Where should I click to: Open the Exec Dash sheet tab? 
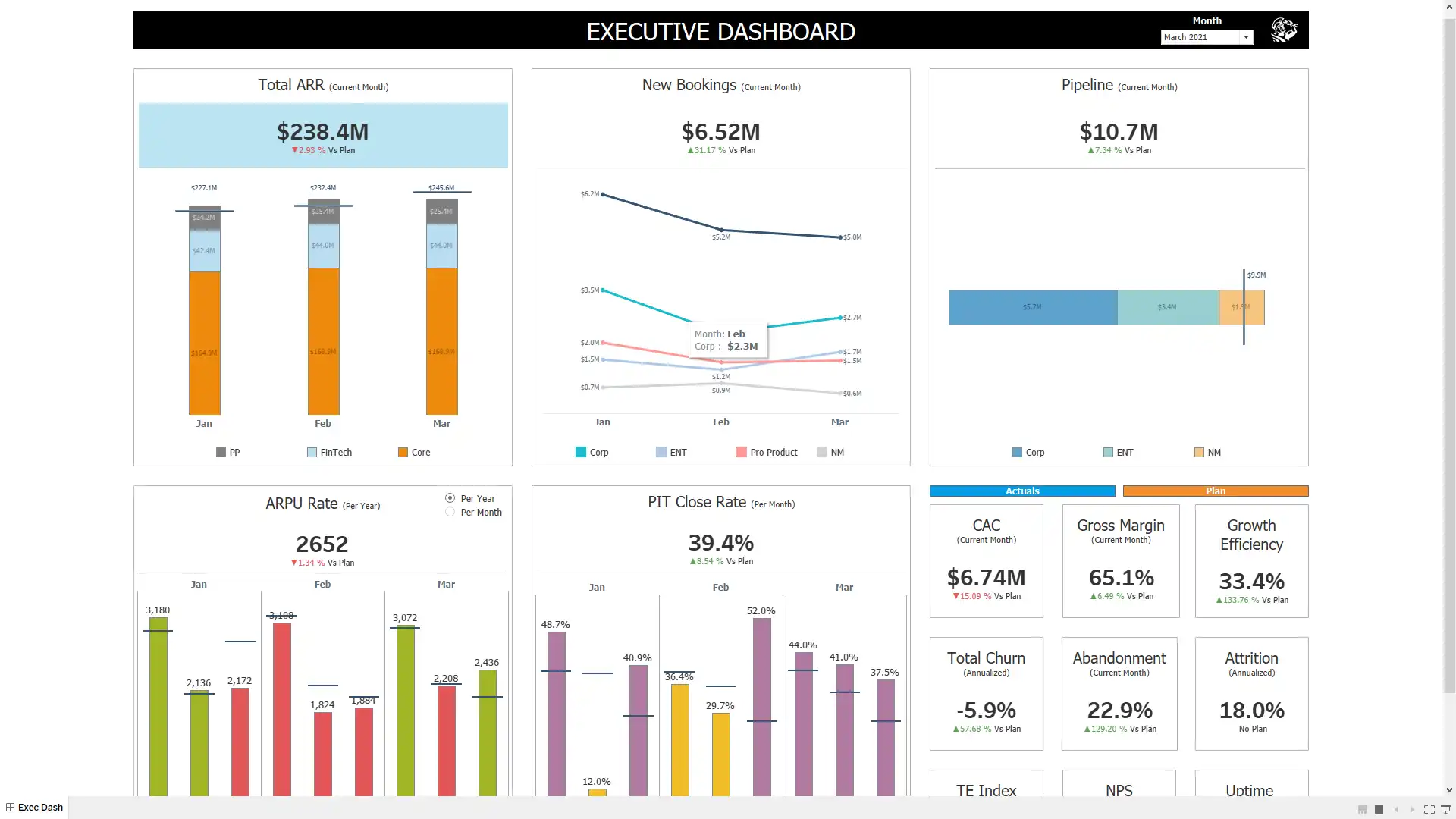[34, 808]
